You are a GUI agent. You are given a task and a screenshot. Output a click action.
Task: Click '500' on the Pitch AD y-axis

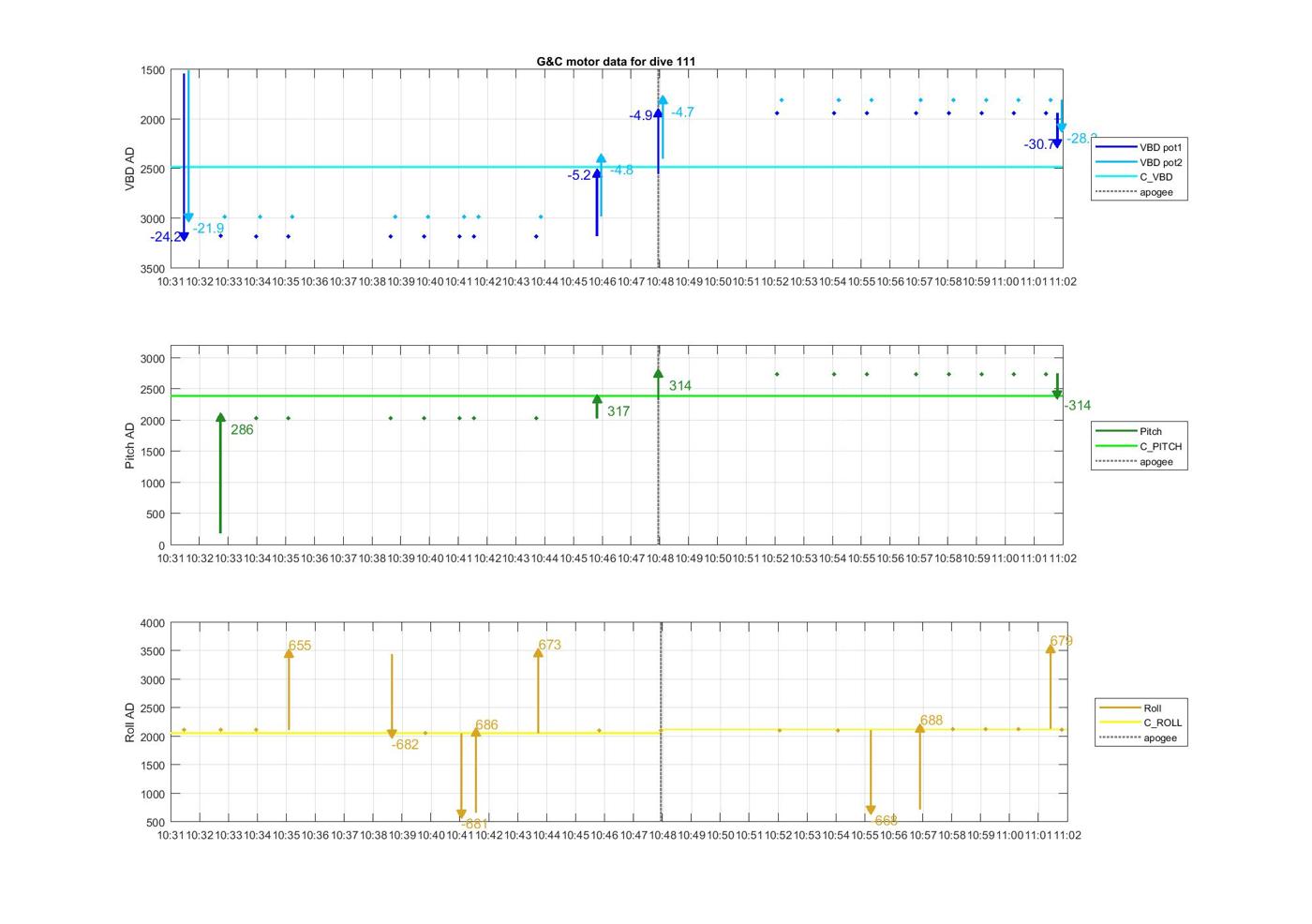pos(157,514)
